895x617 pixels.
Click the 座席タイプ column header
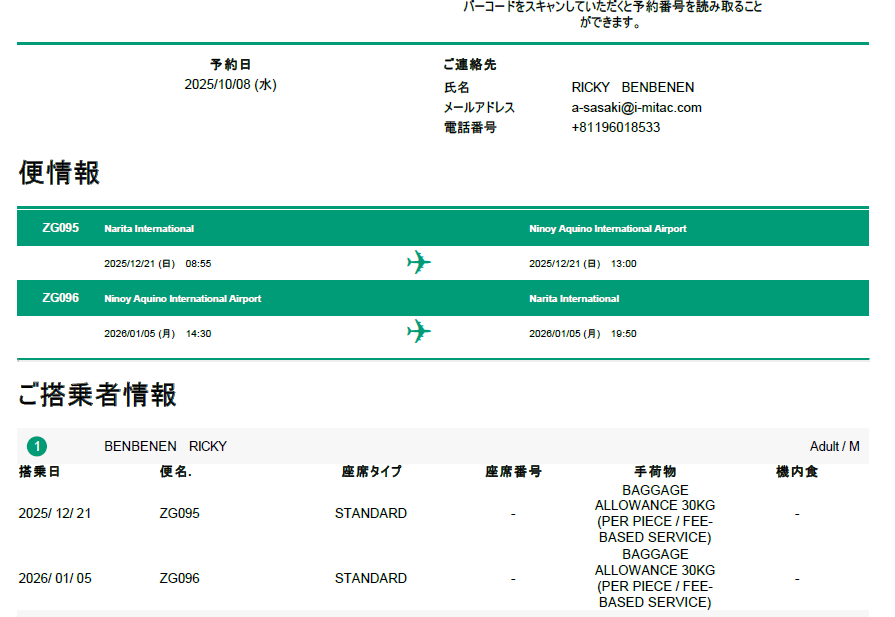click(371, 472)
